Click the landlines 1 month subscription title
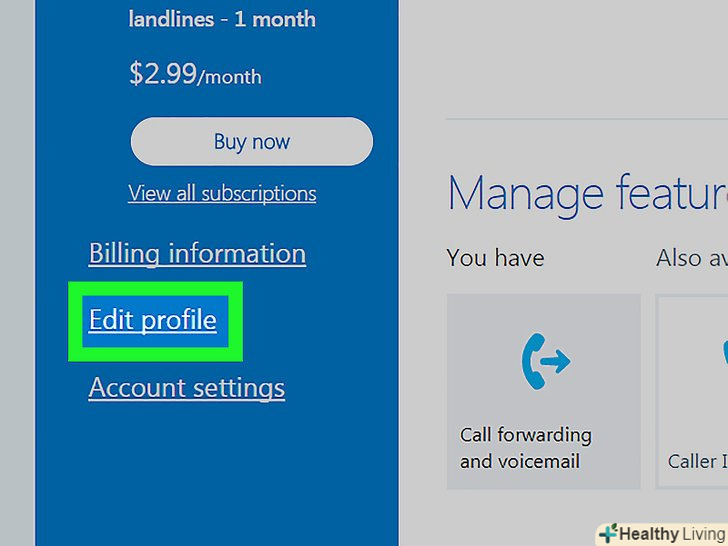 [222, 20]
